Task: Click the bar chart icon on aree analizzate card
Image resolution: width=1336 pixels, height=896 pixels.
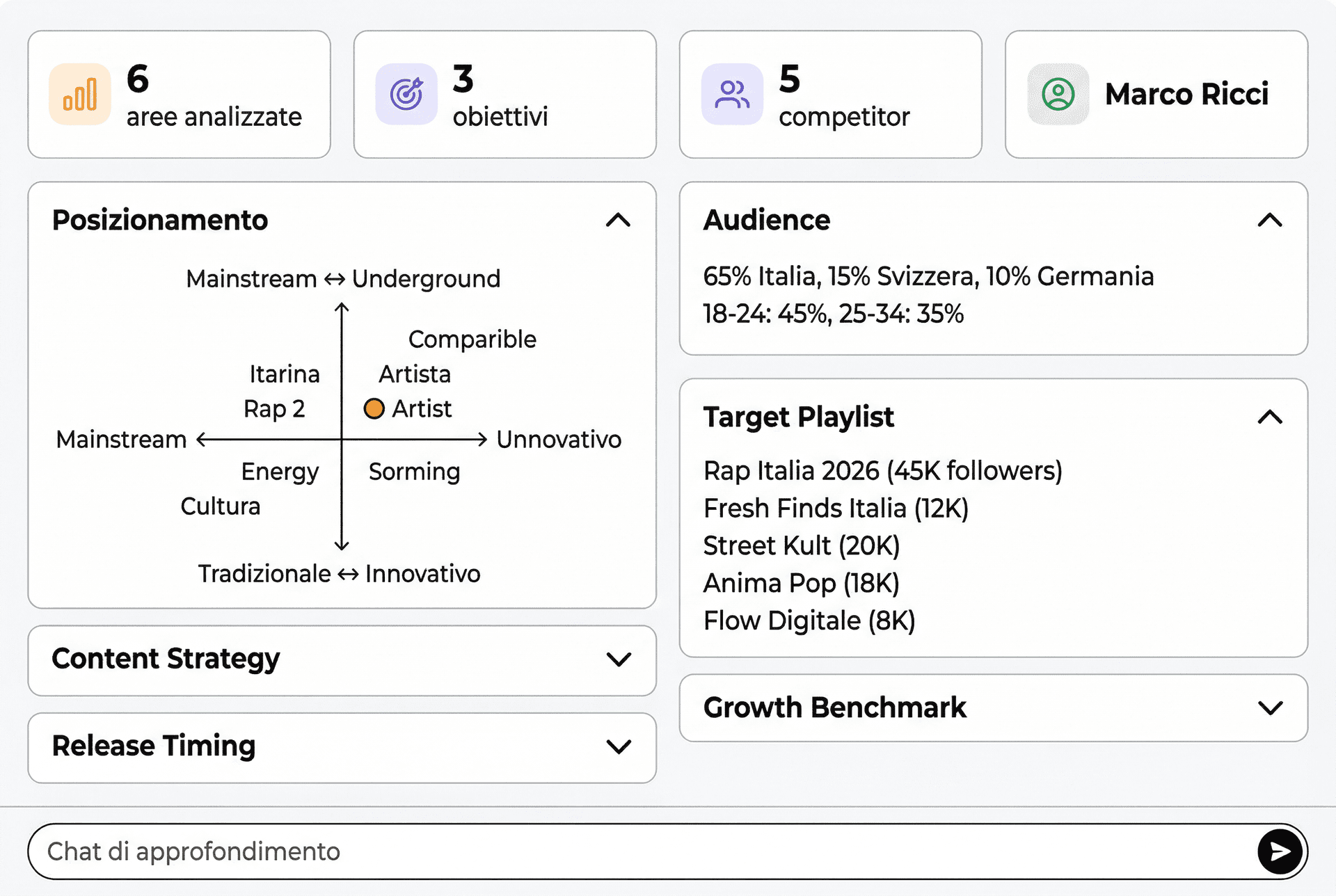Action: pyautogui.click(x=80, y=94)
